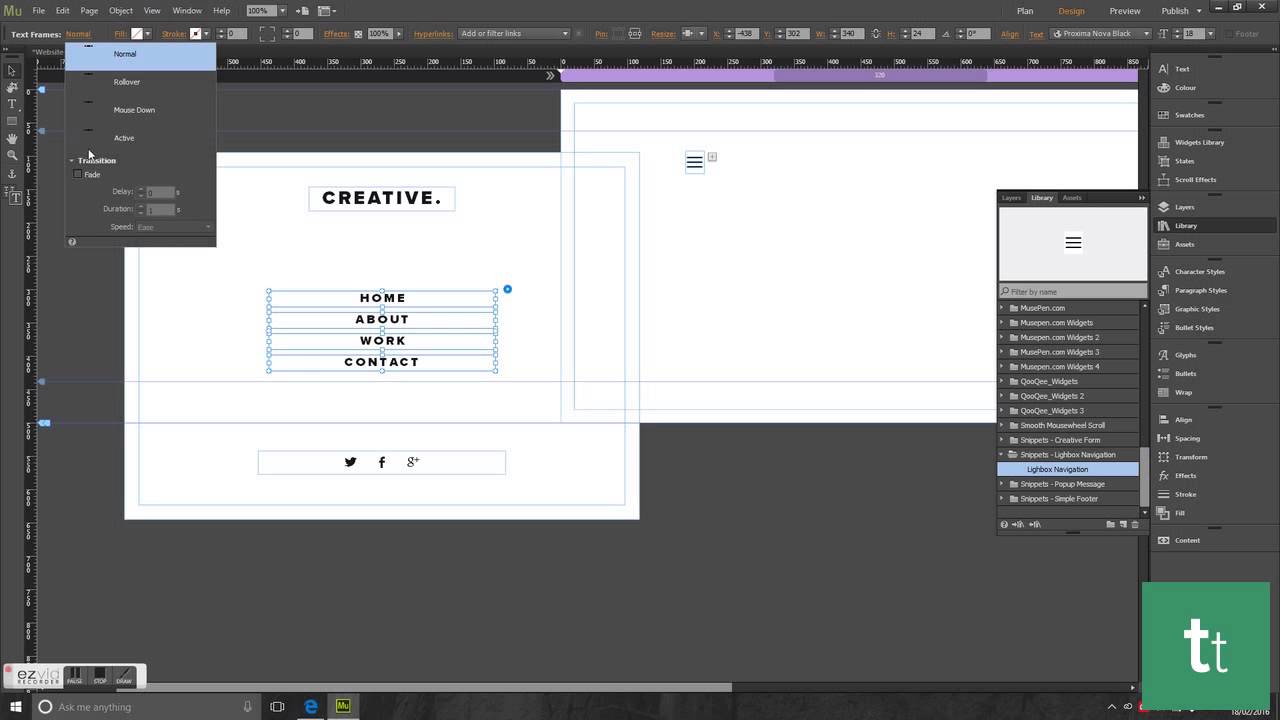The width and height of the screenshot is (1280, 720).
Task: Switch to the Assets tab
Action: tap(1072, 198)
